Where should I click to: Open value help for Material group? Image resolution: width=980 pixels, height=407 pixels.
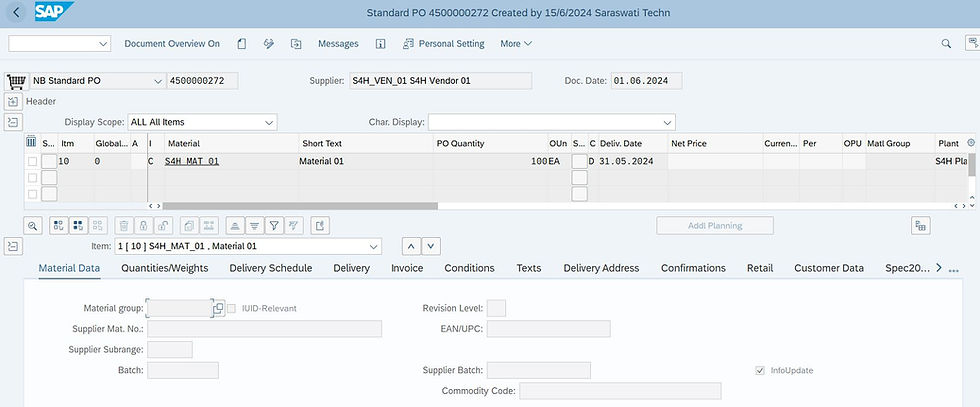click(218, 308)
